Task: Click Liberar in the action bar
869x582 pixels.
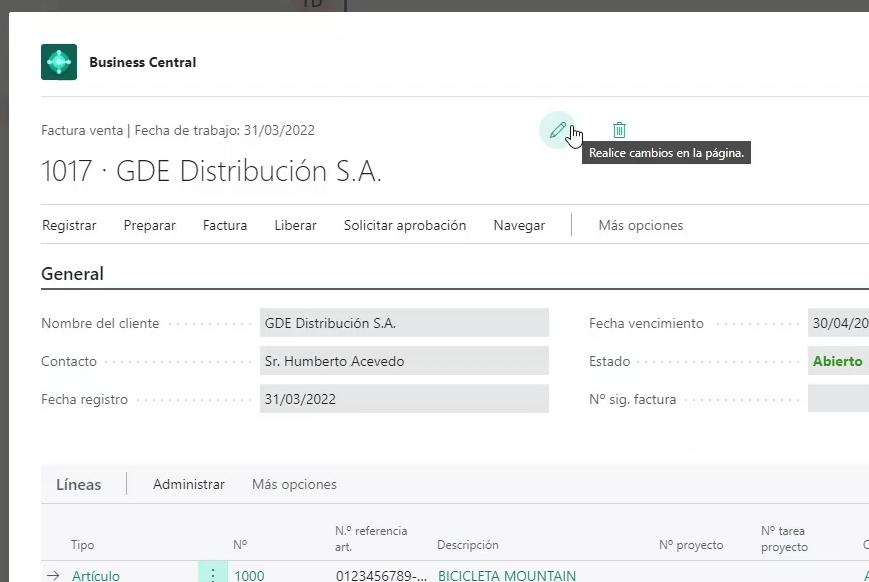Action: [x=295, y=225]
